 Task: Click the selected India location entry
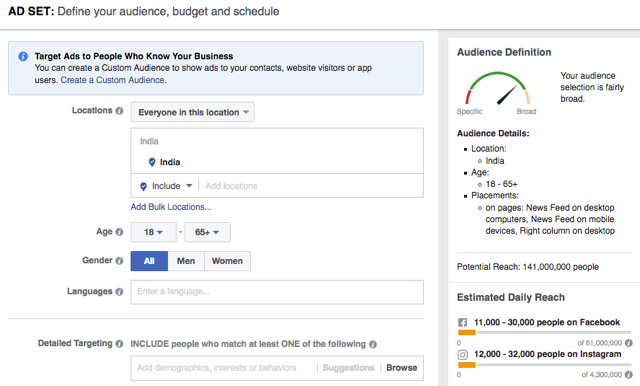coord(164,162)
